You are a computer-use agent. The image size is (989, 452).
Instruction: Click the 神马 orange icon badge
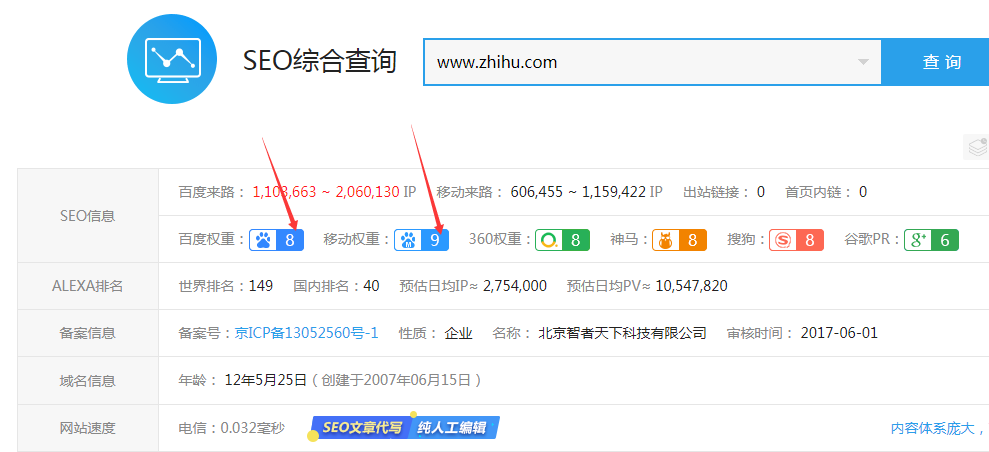665,240
